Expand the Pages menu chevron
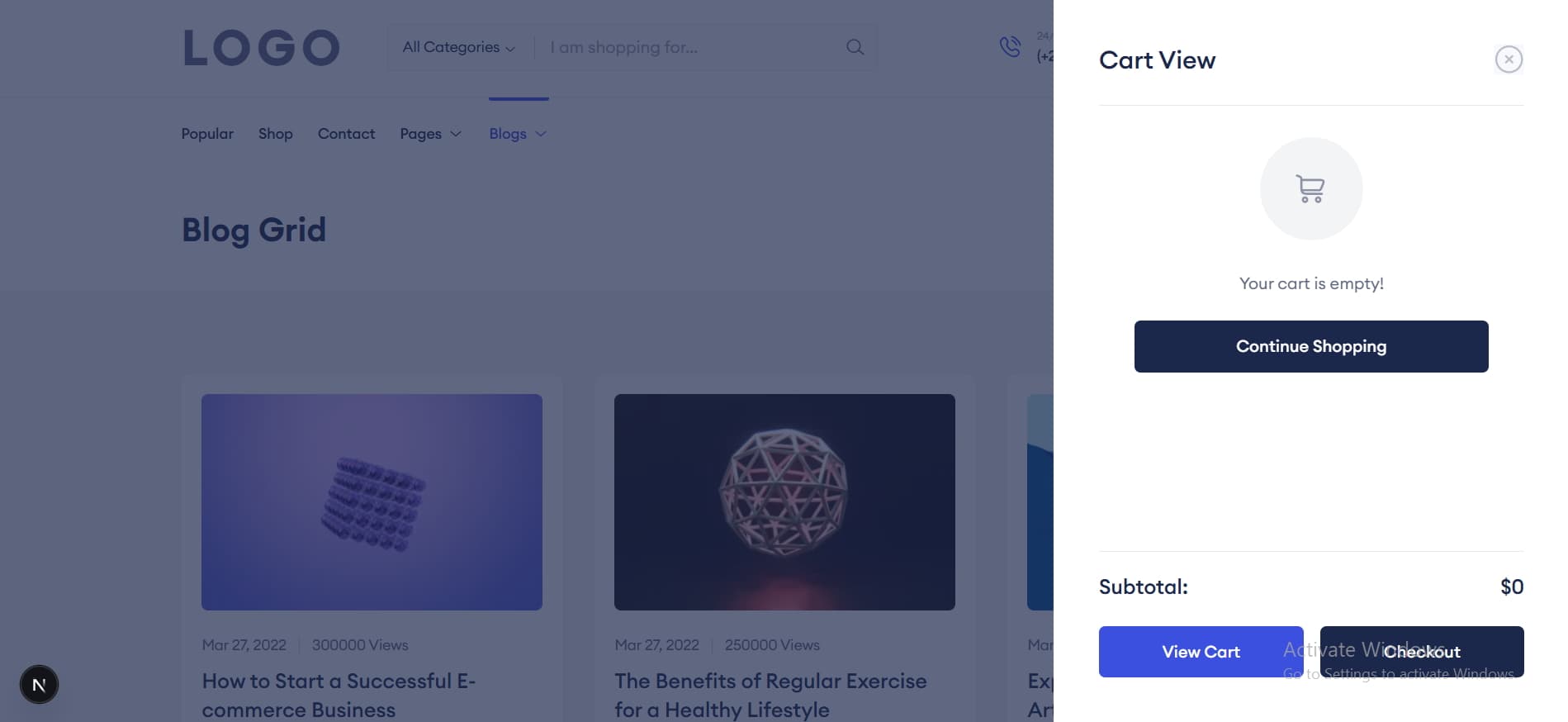This screenshot has width=1568, height=722. pos(456,134)
